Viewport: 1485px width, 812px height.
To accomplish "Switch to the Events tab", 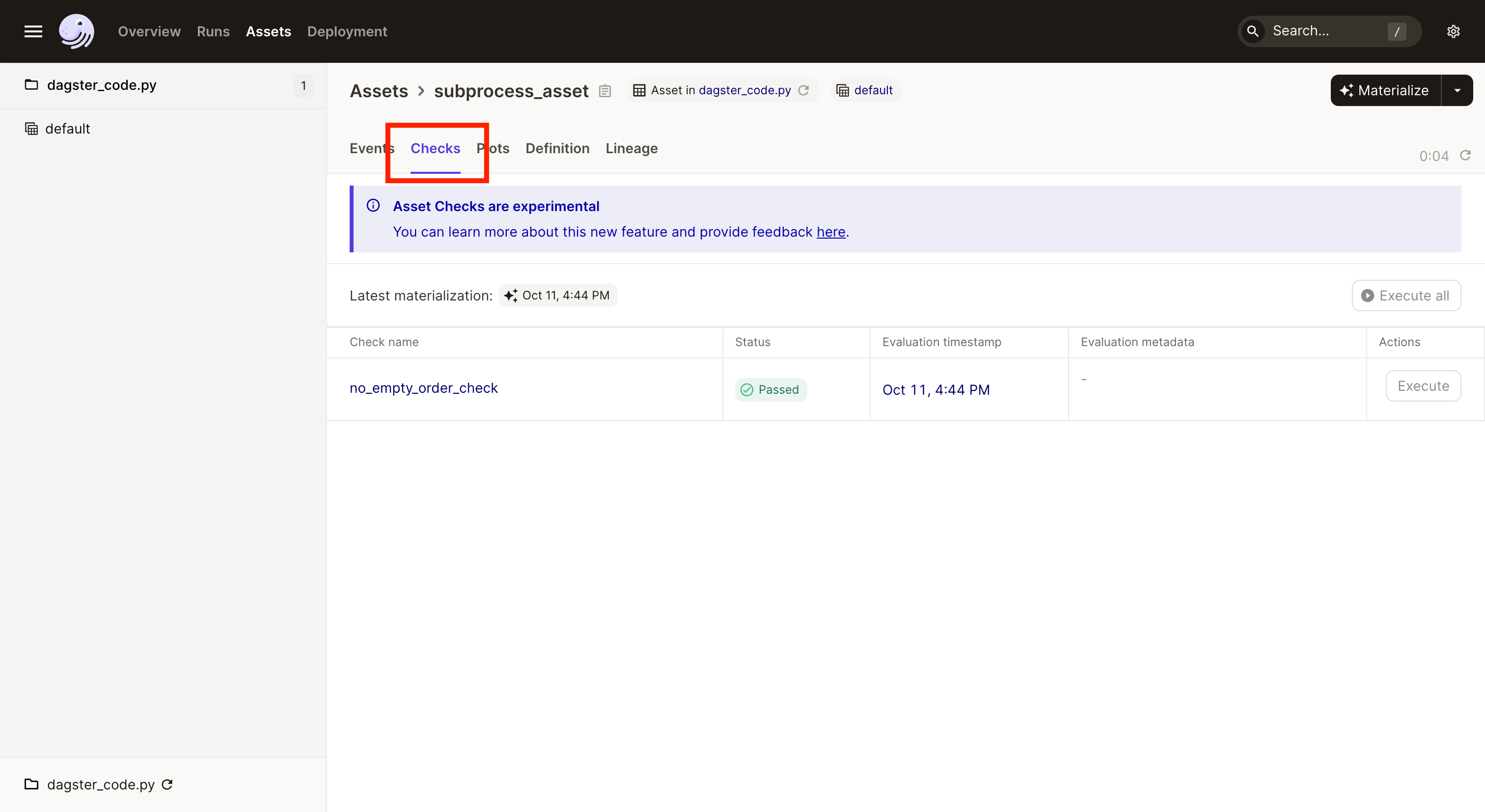I will (371, 148).
